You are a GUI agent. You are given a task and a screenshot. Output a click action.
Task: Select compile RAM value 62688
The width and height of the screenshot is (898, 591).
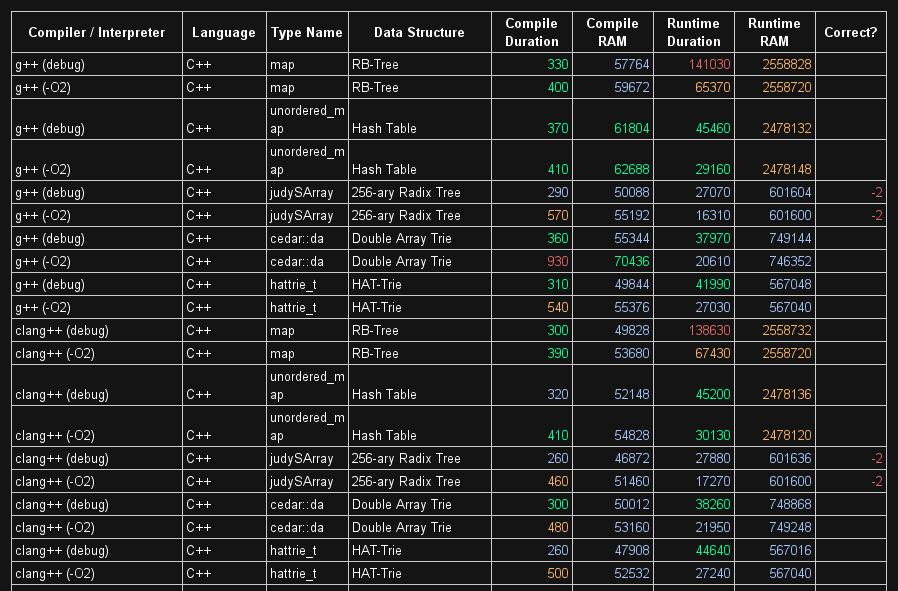pyautogui.click(x=632, y=170)
